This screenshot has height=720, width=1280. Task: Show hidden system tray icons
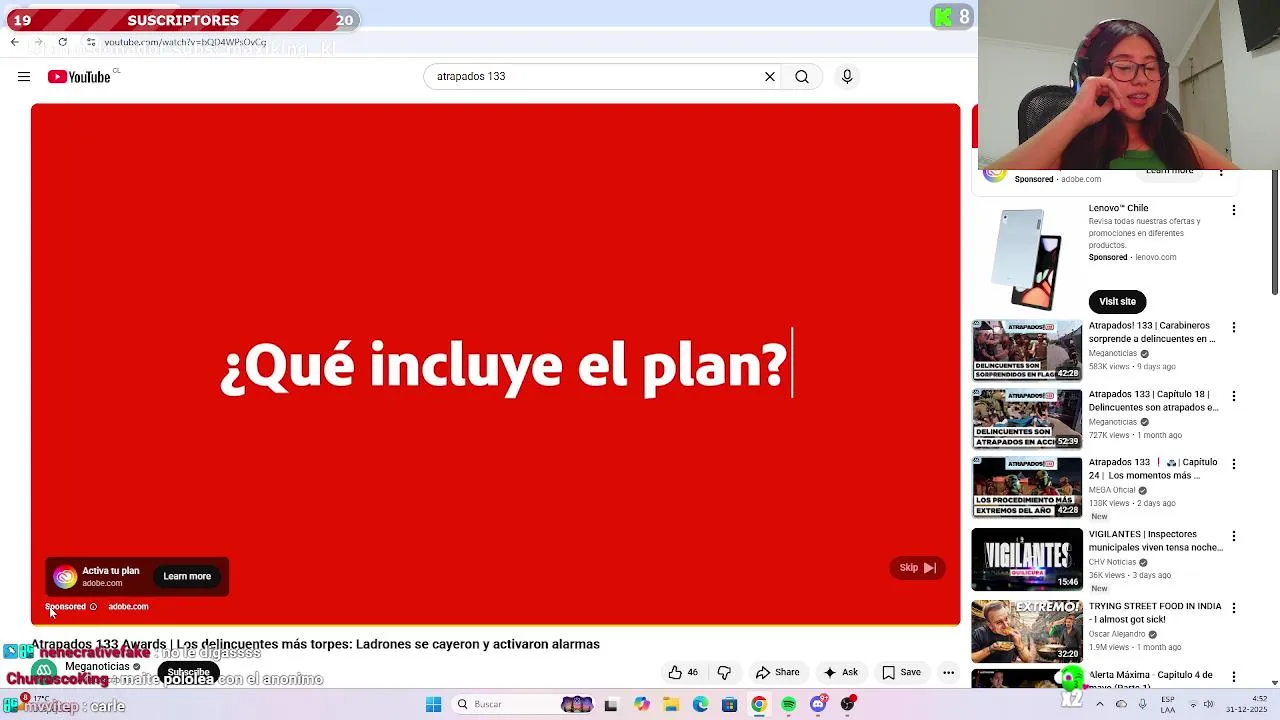pyautogui.click(x=1100, y=705)
